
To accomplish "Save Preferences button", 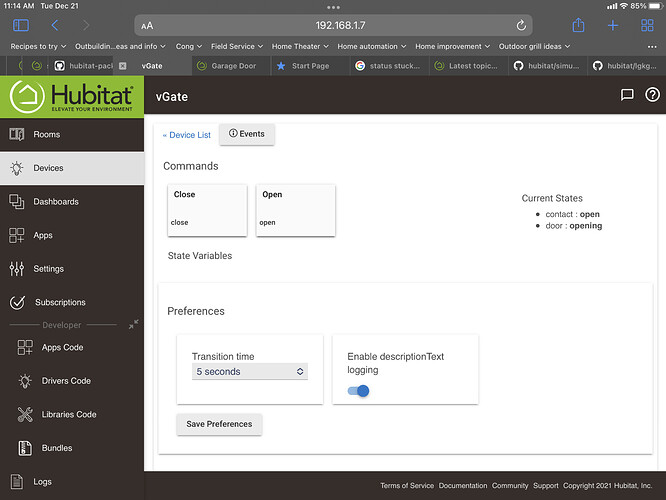I will coord(219,424).
